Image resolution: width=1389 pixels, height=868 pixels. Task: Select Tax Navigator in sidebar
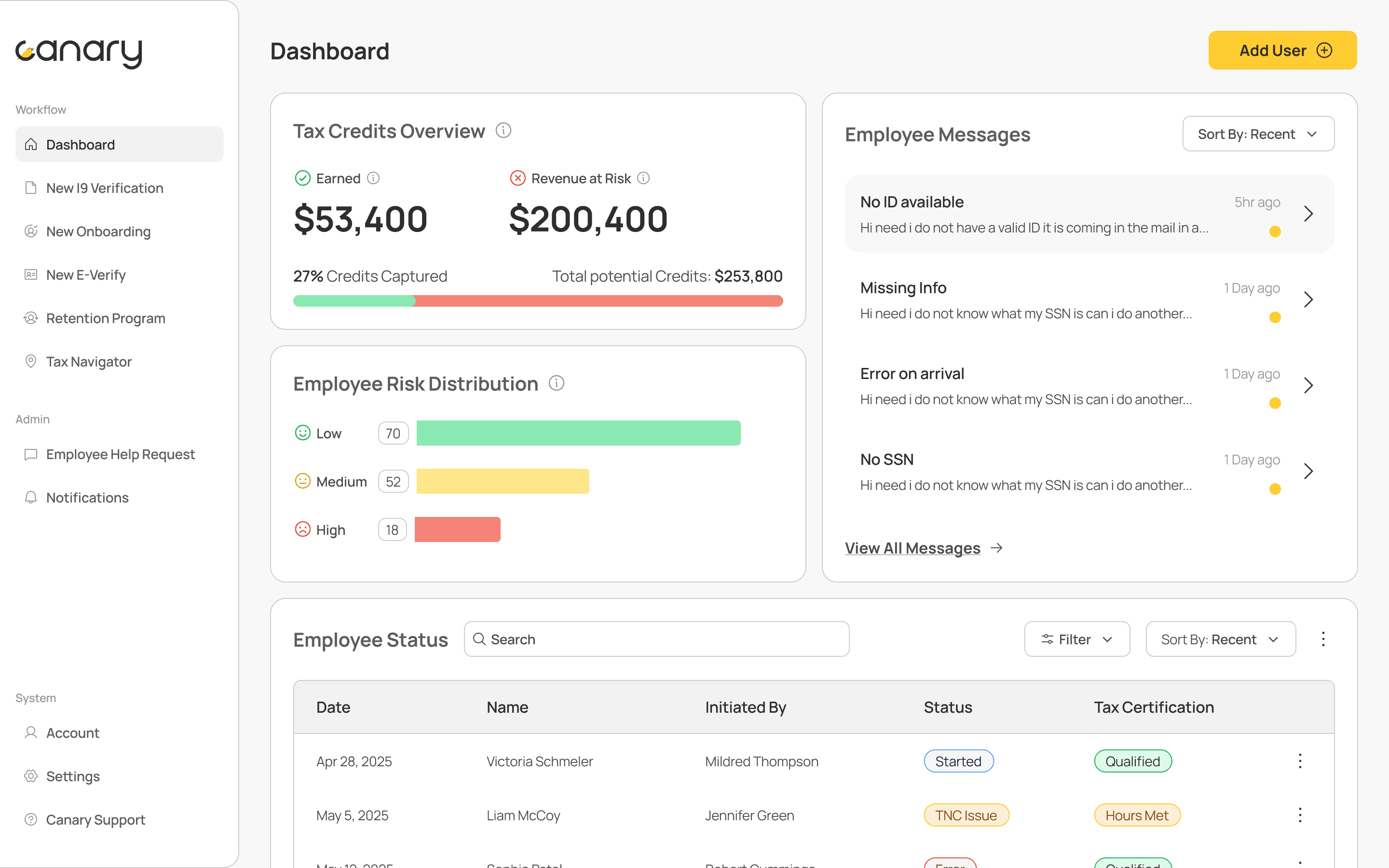click(x=89, y=362)
